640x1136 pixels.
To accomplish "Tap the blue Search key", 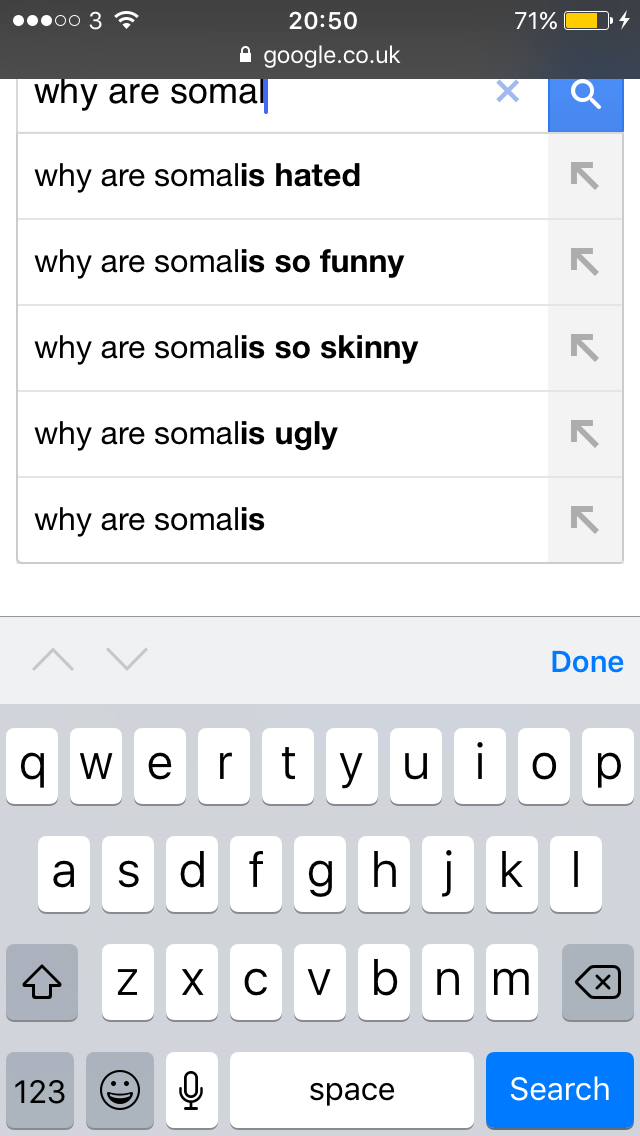I will pos(560,1090).
